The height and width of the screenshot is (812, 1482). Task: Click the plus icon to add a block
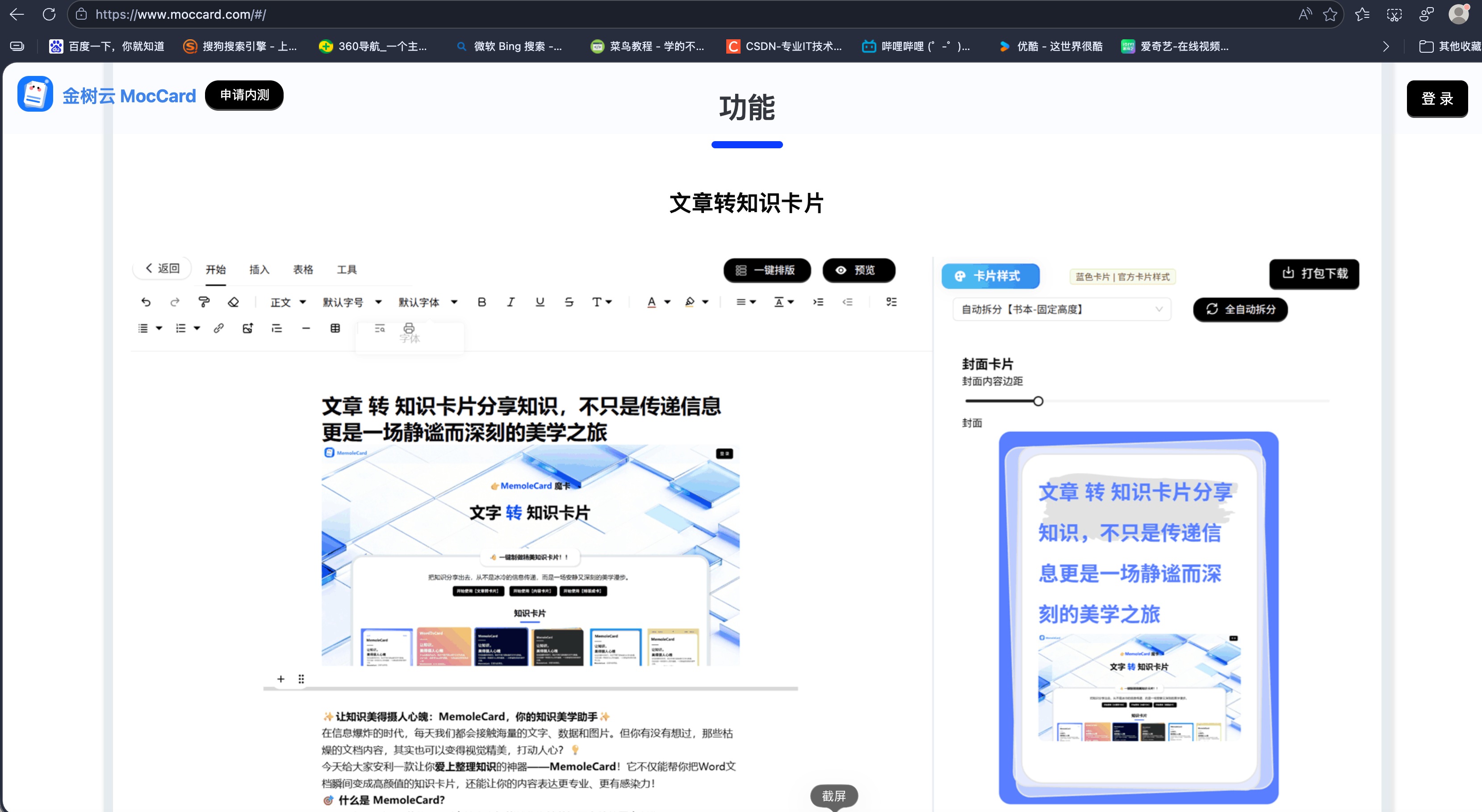coord(281,679)
